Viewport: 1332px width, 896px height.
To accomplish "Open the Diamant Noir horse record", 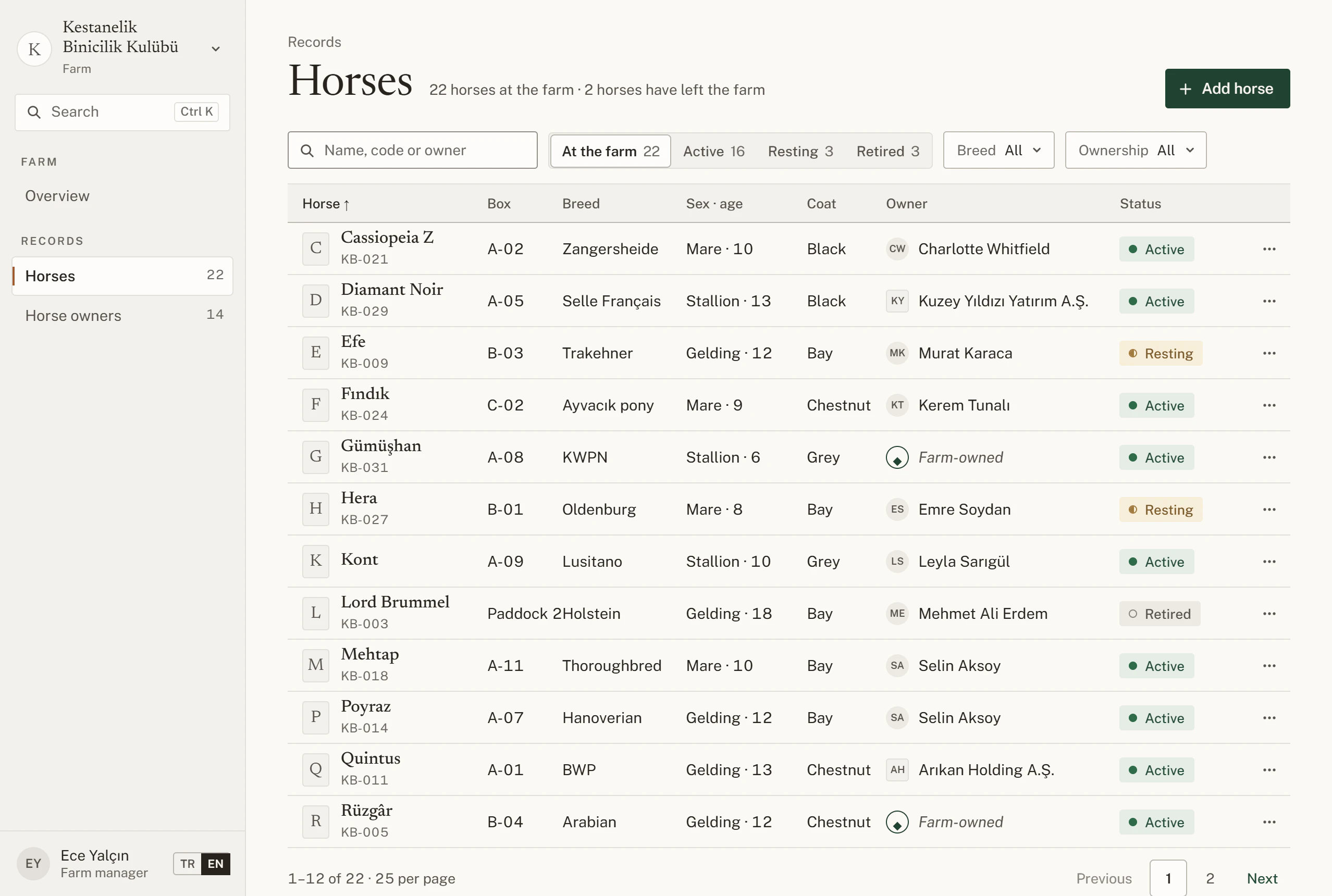I will 391,289.
